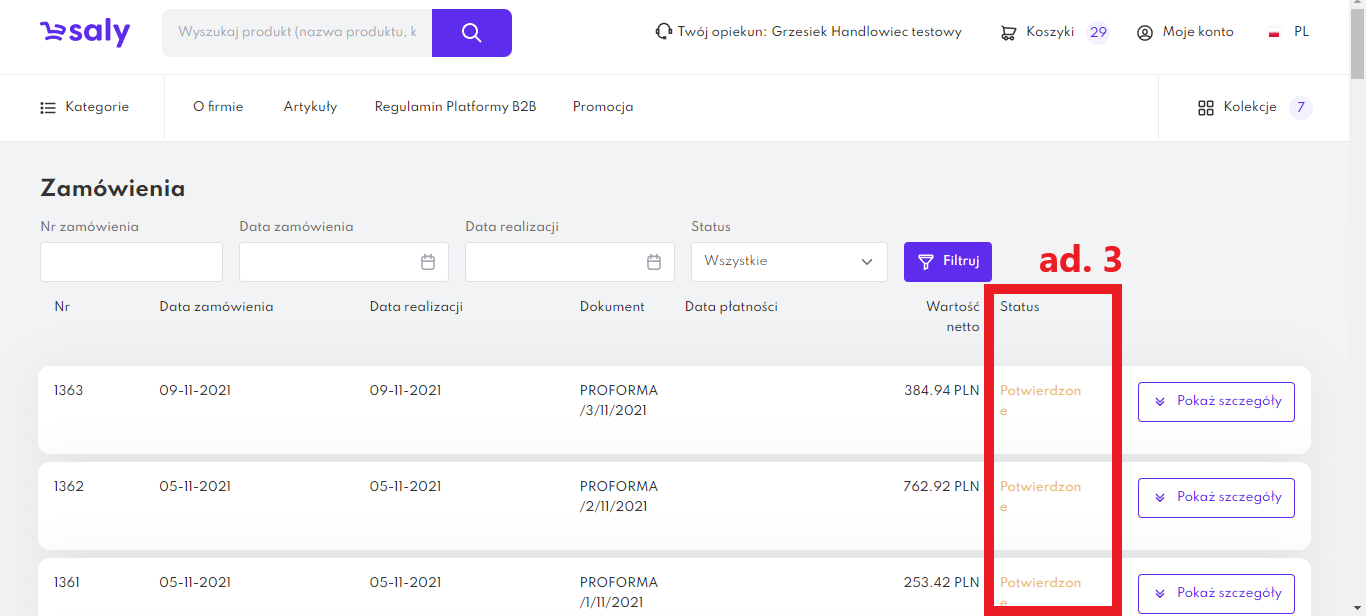
Task: Click the shopping cart Koszyki icon
Action: [x=1008, y=33]
